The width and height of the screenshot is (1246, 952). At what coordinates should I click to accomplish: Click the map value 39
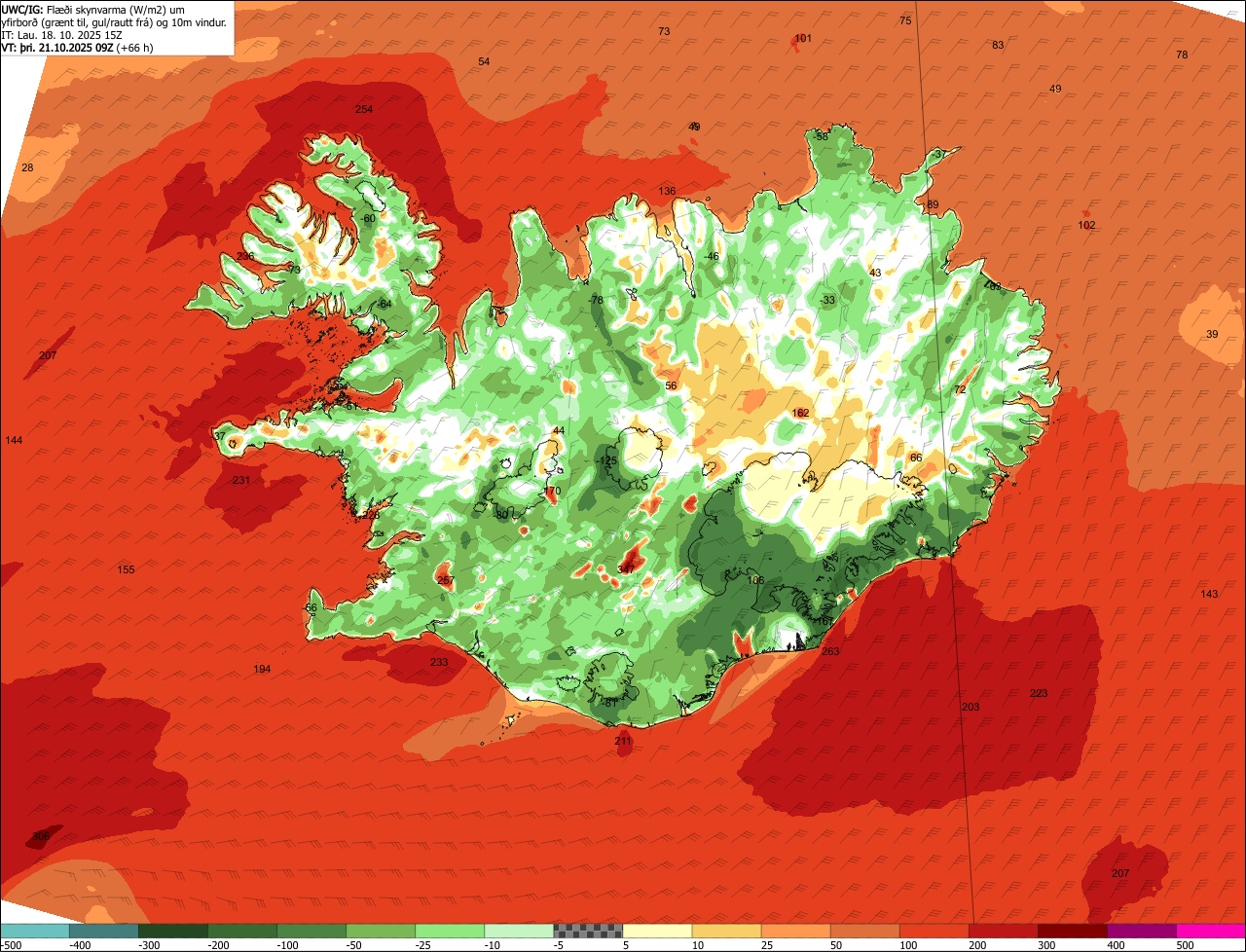1212,334
